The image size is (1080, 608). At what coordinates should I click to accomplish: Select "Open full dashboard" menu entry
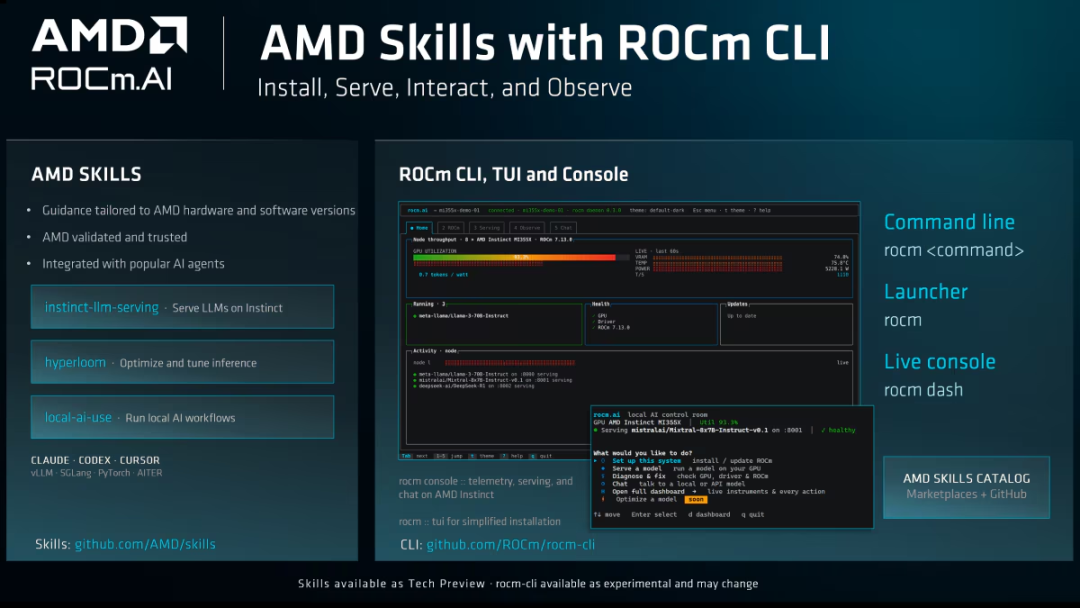[648, 491]
